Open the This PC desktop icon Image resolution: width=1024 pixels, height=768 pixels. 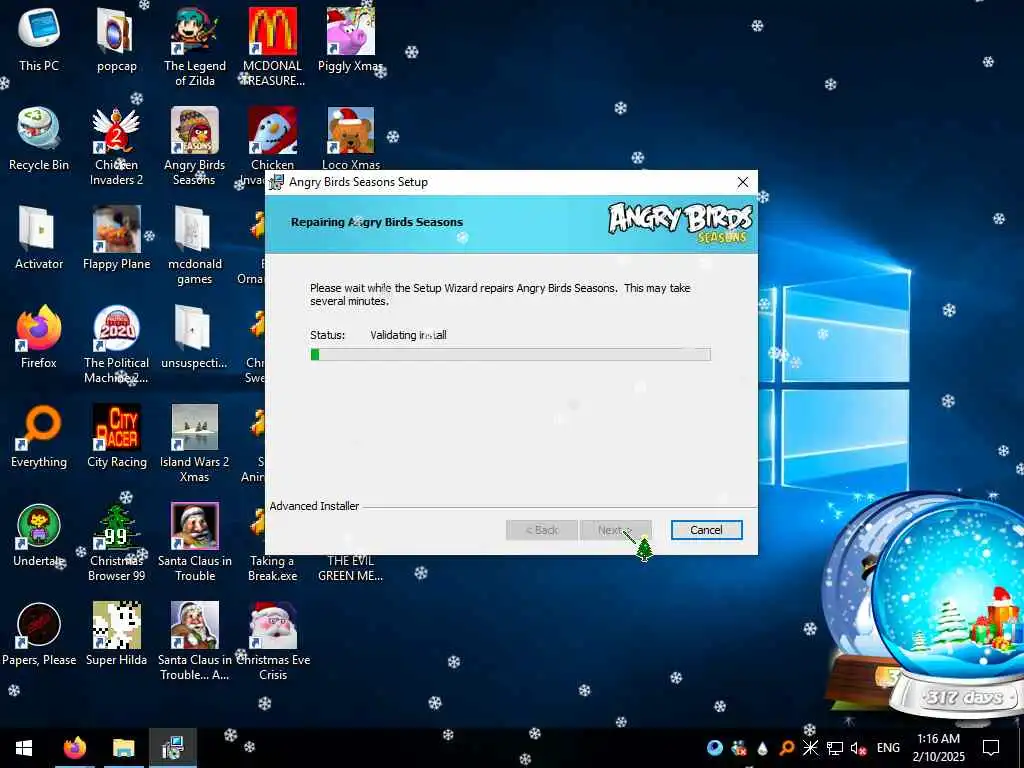pyautogui.click(x=39, y=39)
